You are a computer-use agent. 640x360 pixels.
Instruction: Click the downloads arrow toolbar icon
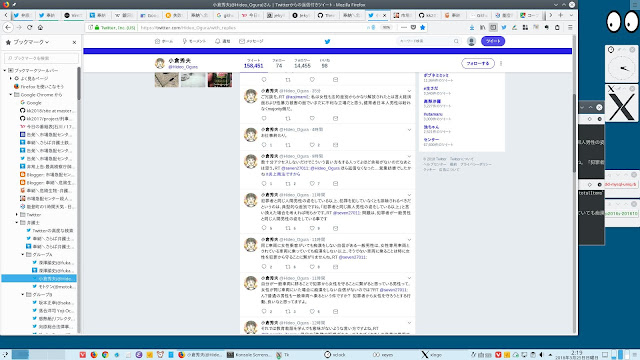pyautogui.click(x=472, y=27)
